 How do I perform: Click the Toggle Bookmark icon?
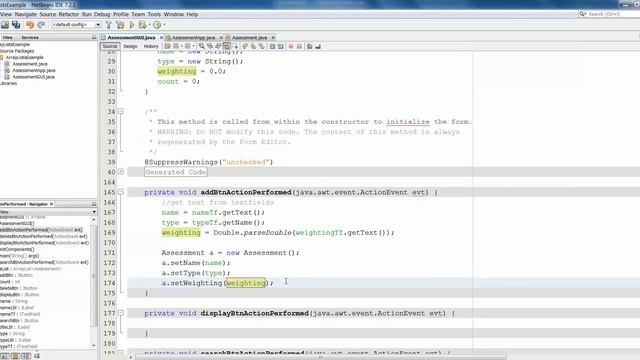tap(261, 46)
